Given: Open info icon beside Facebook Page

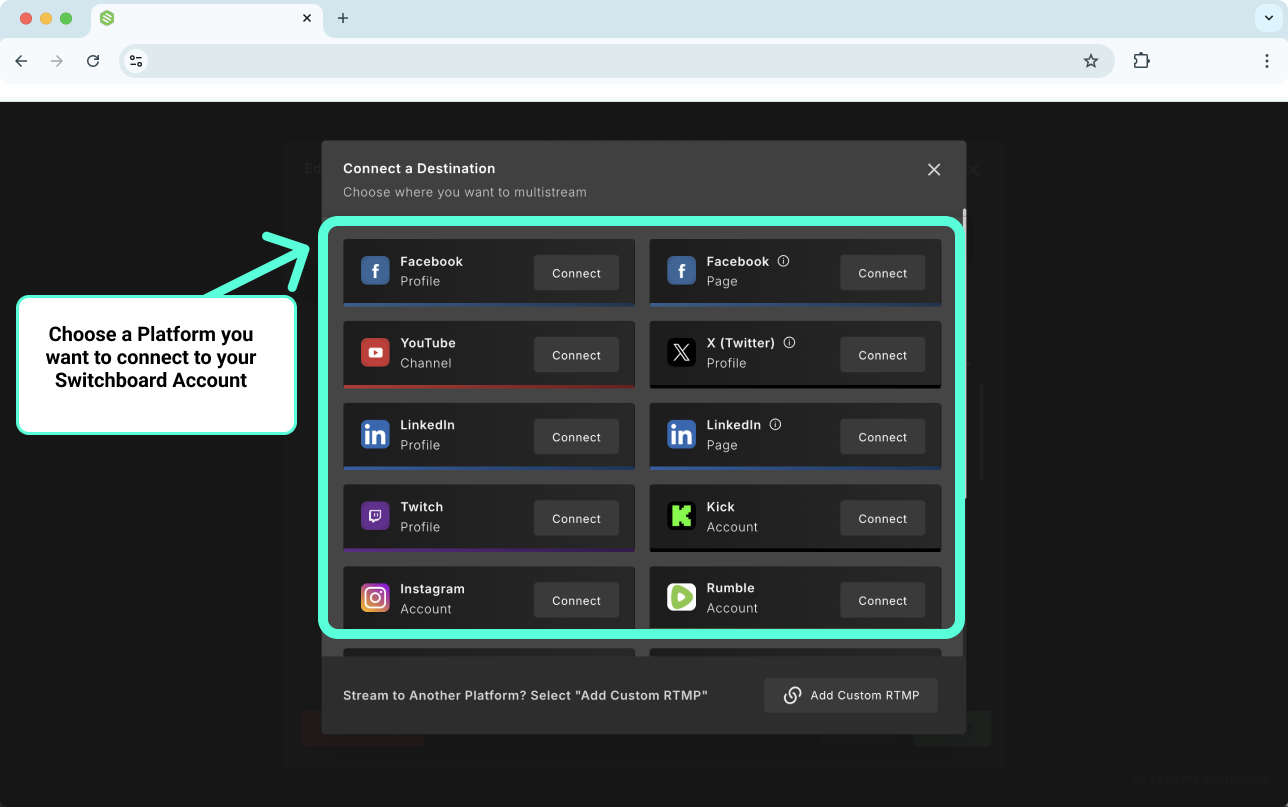Looking at the screenshot, I should 784,261.
